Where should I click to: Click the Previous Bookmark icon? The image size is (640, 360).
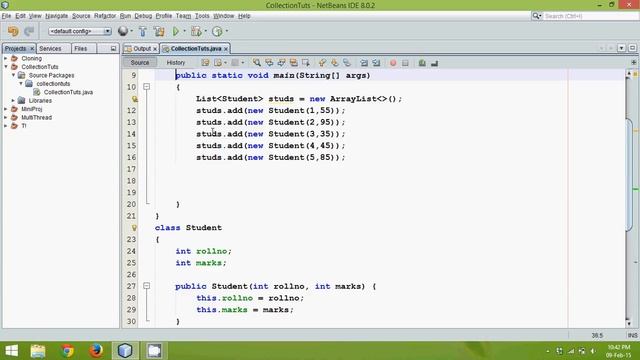(322, 62)
